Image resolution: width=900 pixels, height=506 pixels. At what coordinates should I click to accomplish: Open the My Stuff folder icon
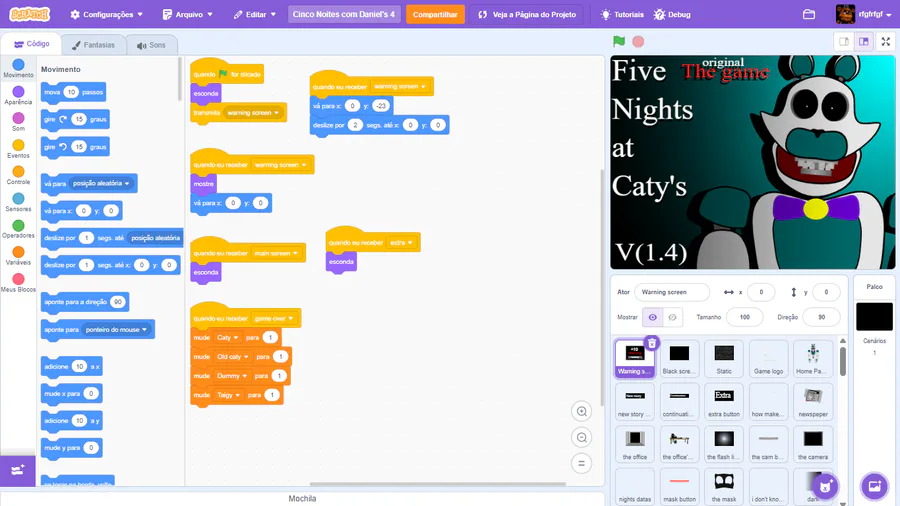tap(809, 14)
